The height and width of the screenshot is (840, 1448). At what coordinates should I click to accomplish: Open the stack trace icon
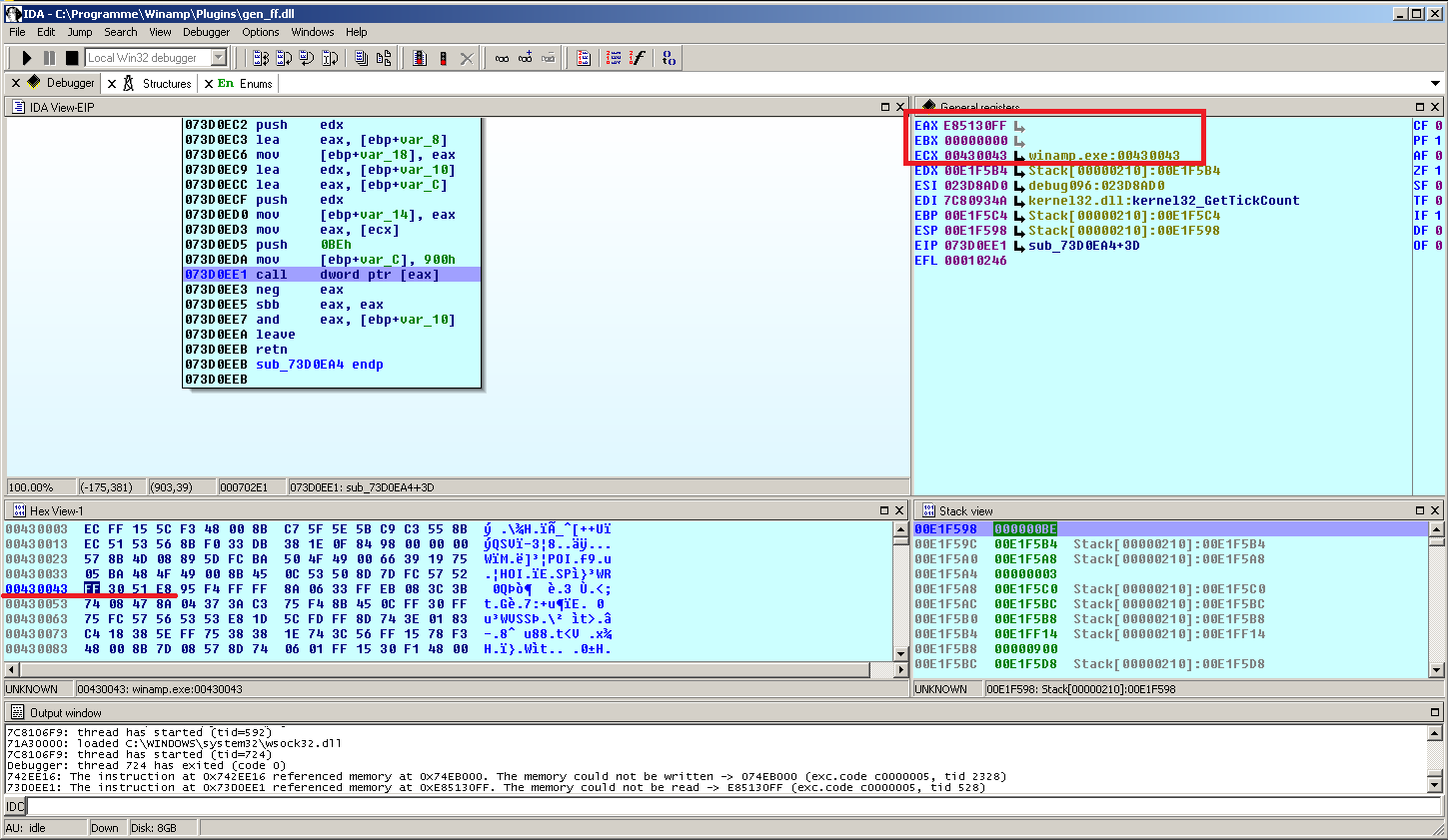[x=584, y=58]
